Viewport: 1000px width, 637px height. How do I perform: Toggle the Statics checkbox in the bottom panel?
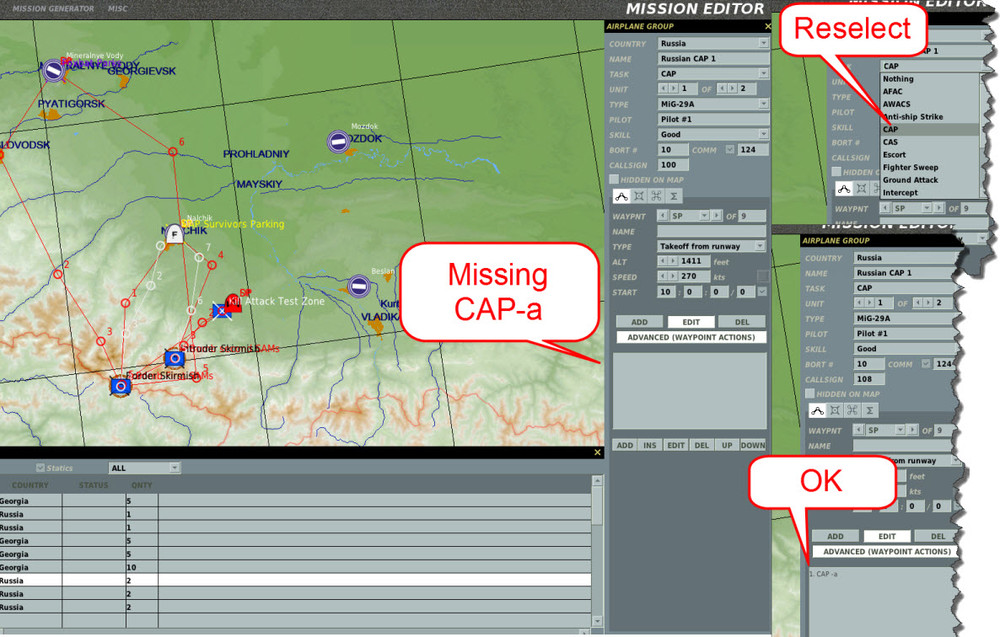coord(40,467)
